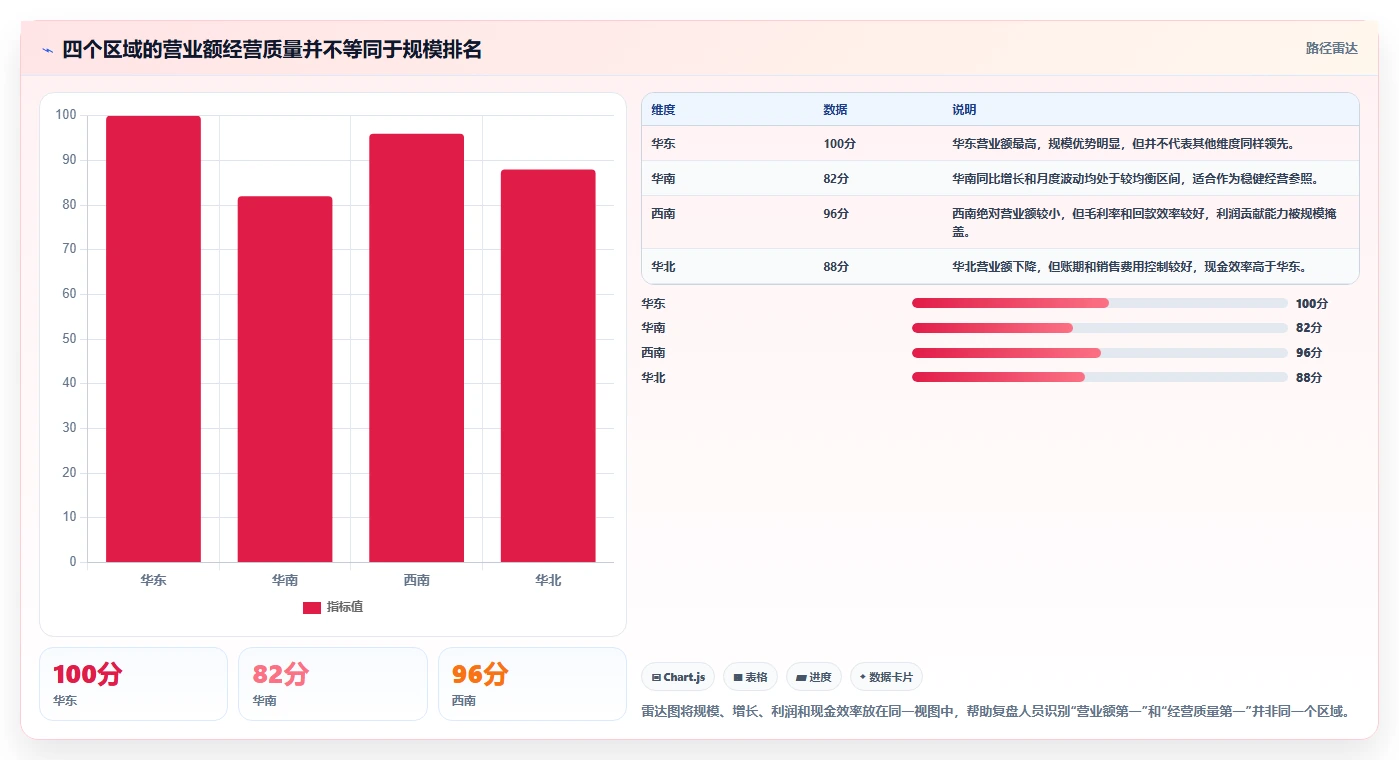This screenshot has height=760, width=1399.
Task: Click the 数据卡片 chip
Action: click(886, 677)
